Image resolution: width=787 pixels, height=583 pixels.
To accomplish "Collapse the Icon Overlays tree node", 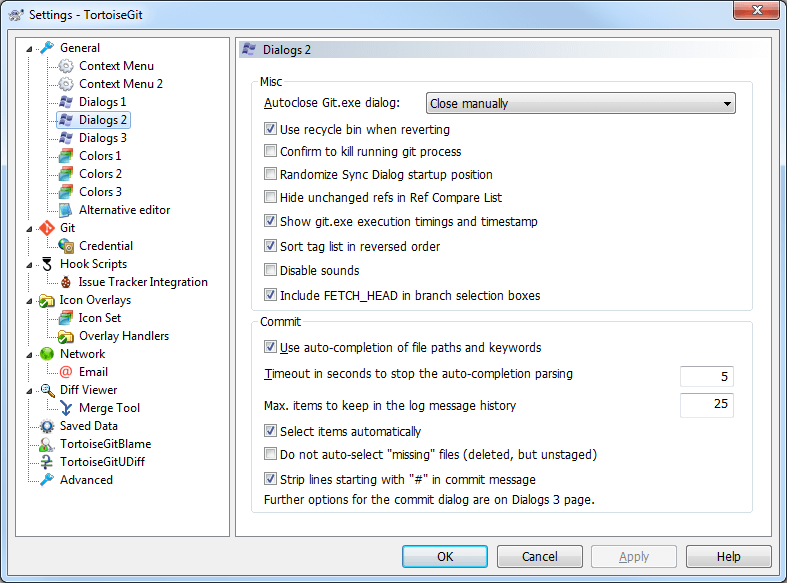I will [30, 301].
